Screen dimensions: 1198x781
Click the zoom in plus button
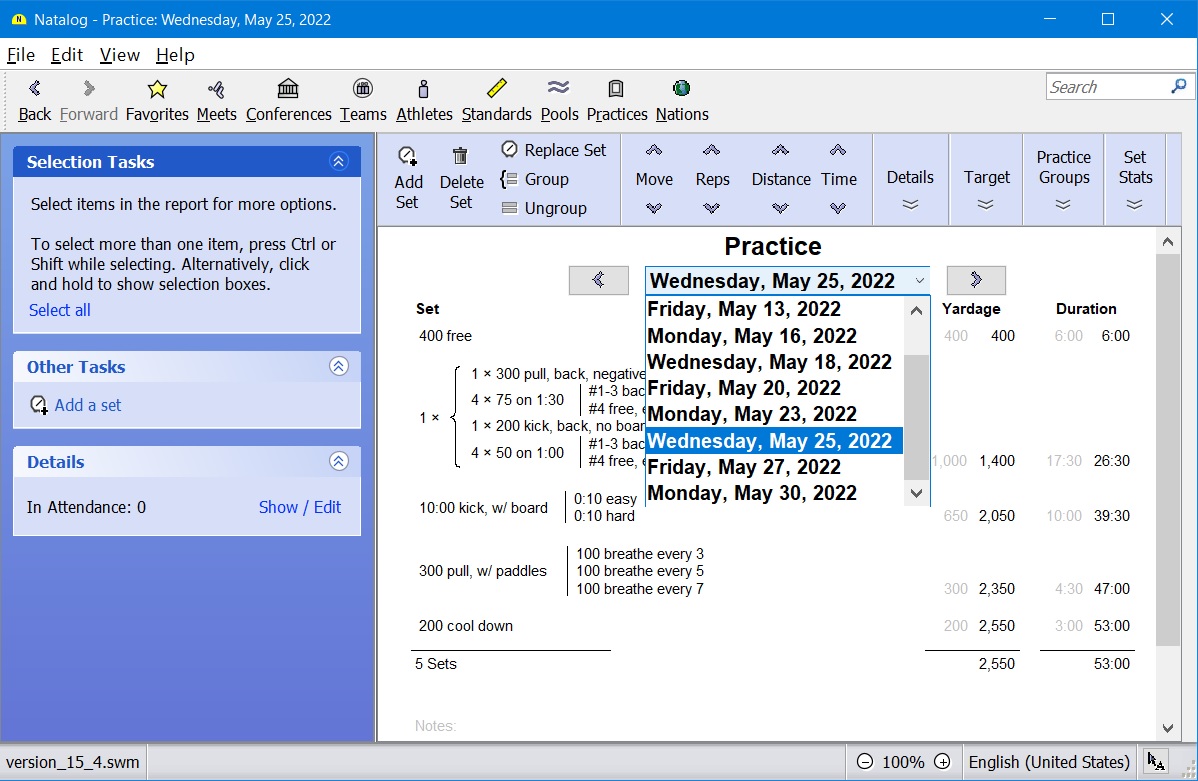(942, 762)
